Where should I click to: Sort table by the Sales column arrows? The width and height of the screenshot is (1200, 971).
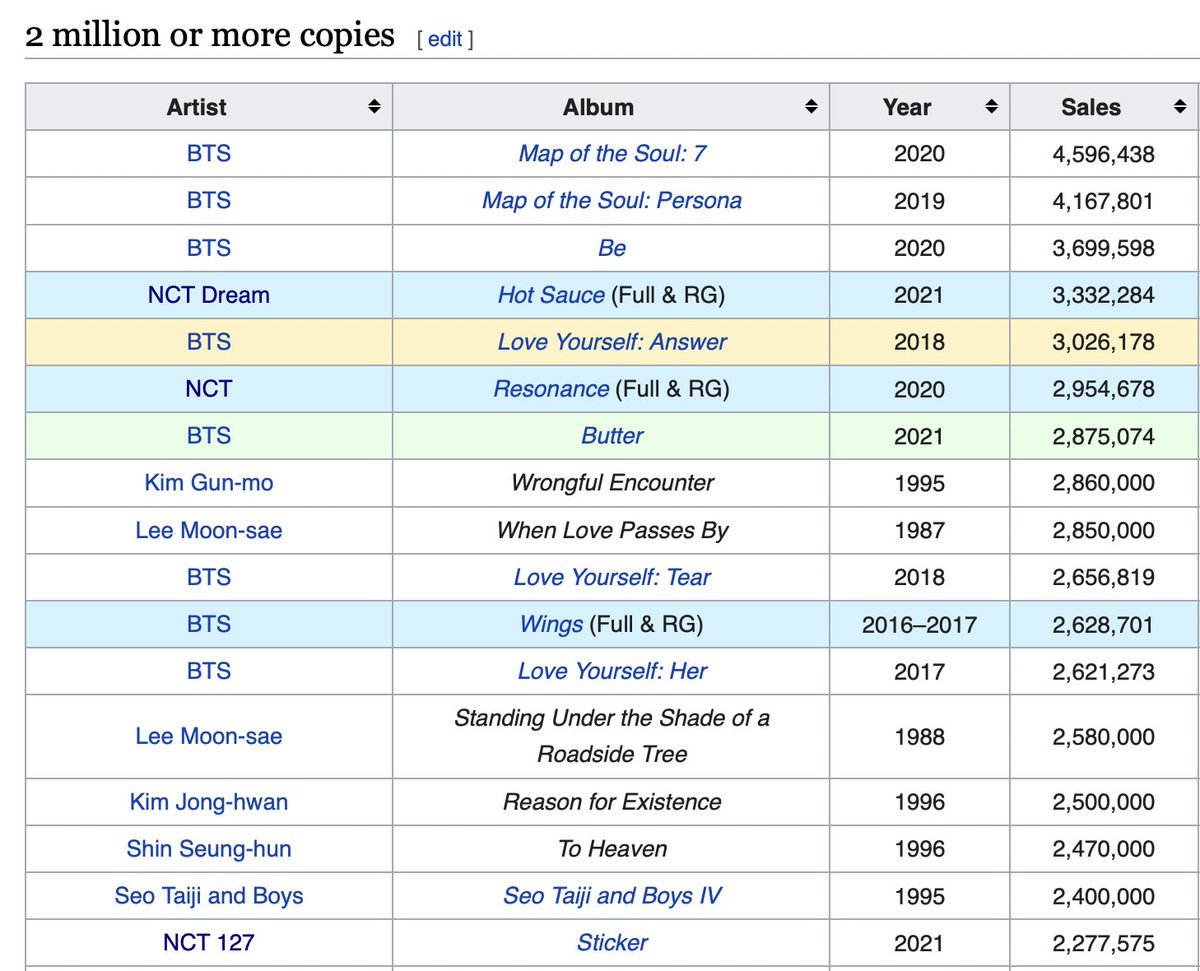point(1179,107)
